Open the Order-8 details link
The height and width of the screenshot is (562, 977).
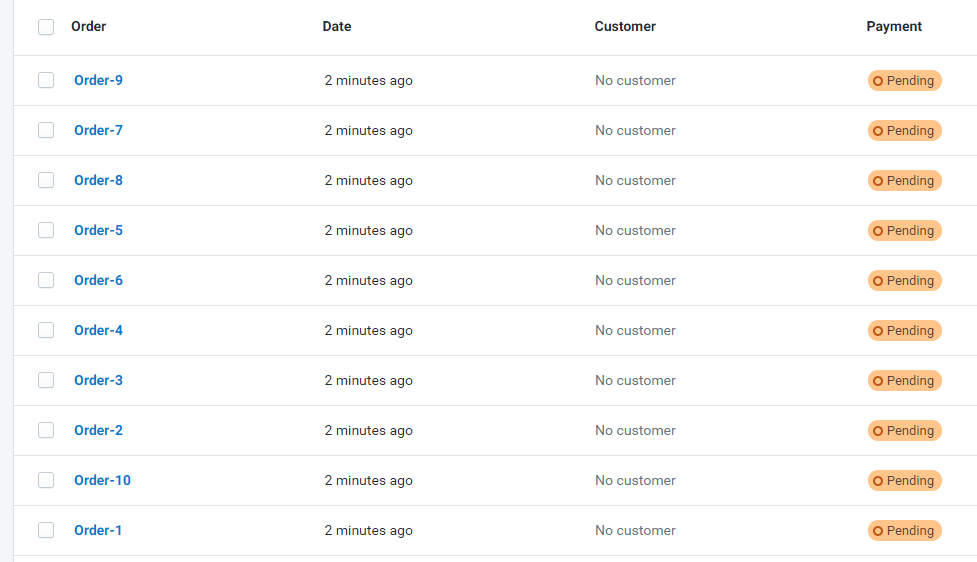(x=98, y=180)
